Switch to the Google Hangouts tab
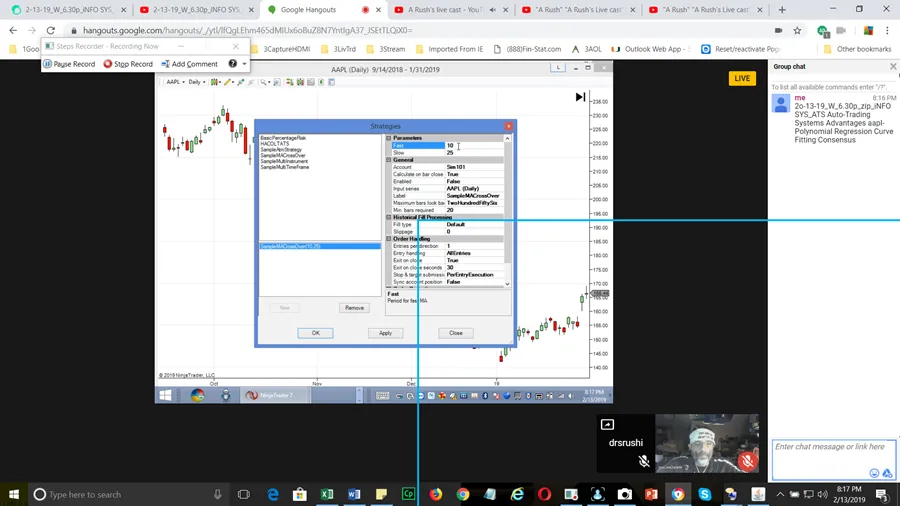Viewport: 900px width, 506px height. [324, 10]
